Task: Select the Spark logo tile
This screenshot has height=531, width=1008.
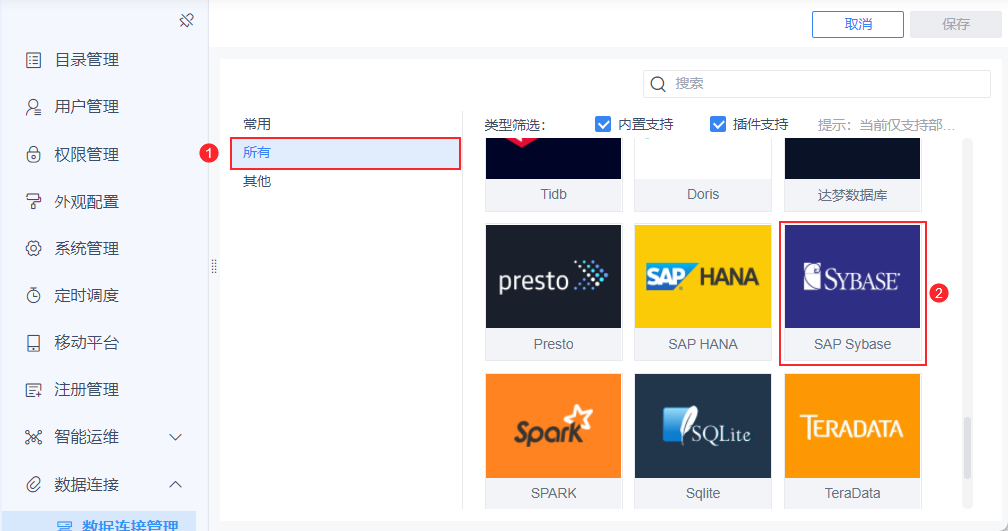Action: (554, 426)
